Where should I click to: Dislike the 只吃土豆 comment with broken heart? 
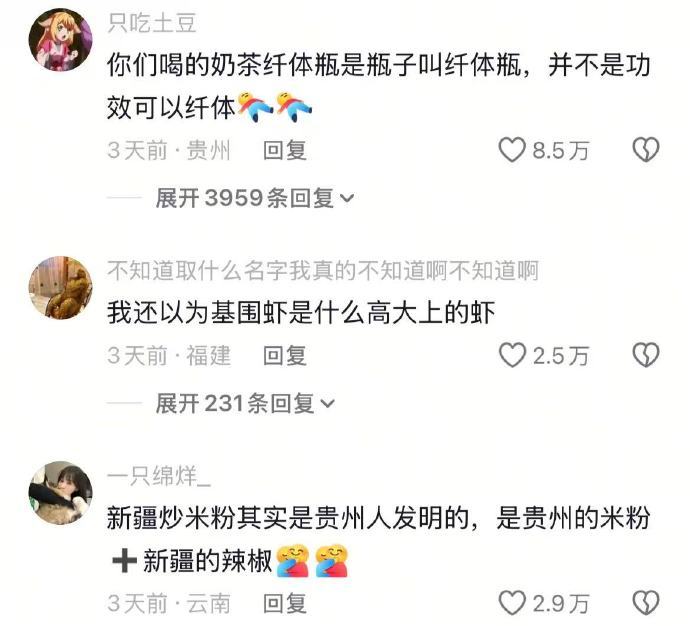[x=646, y=150]
